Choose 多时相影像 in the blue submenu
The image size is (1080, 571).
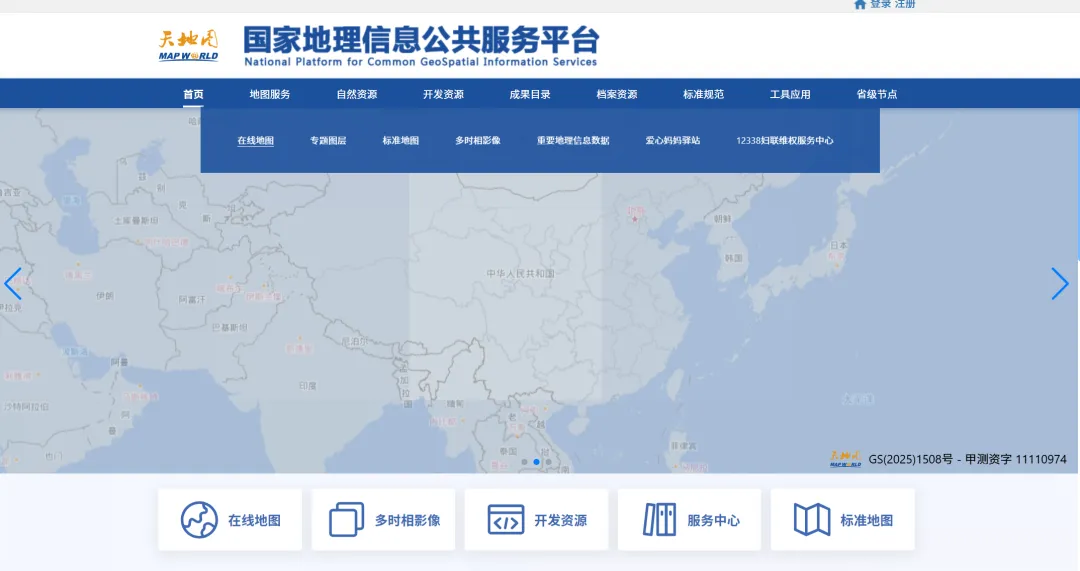(478, 141)
